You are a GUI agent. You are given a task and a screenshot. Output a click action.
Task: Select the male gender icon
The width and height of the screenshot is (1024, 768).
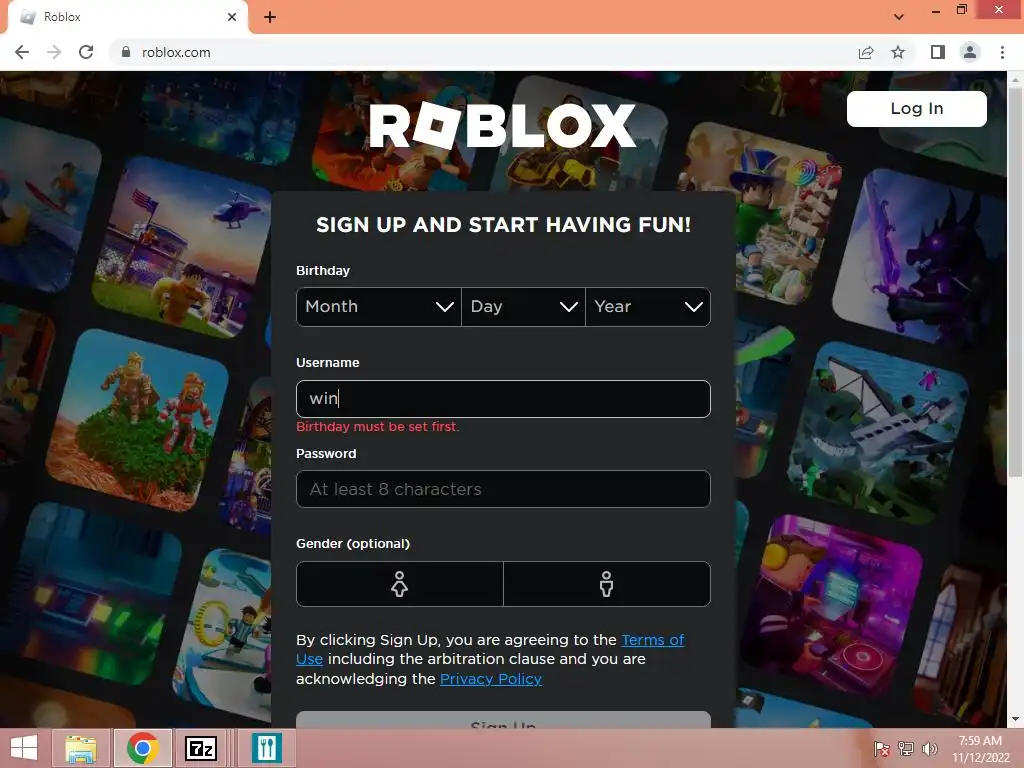607,584
